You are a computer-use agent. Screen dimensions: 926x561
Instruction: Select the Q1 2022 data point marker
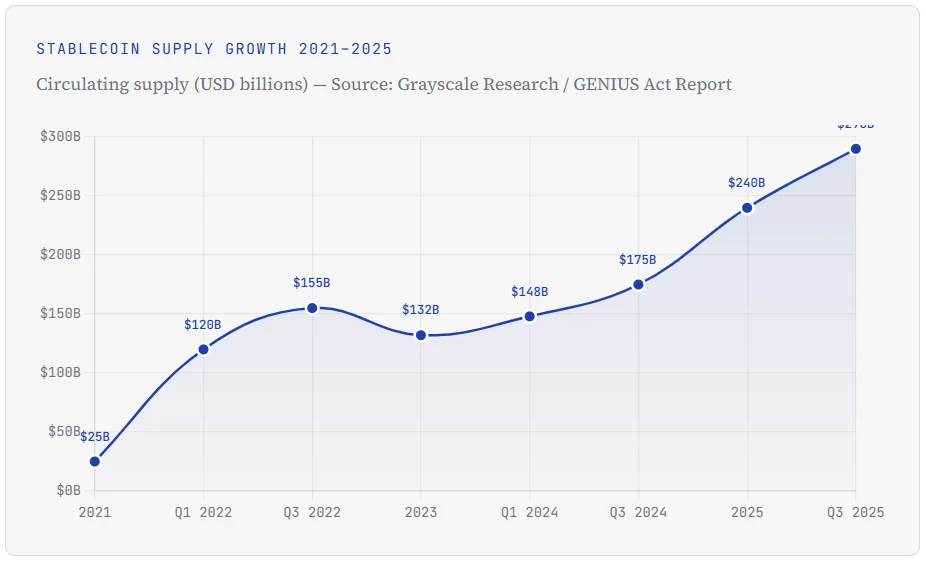pyautogui.click(x=204, y=349)
